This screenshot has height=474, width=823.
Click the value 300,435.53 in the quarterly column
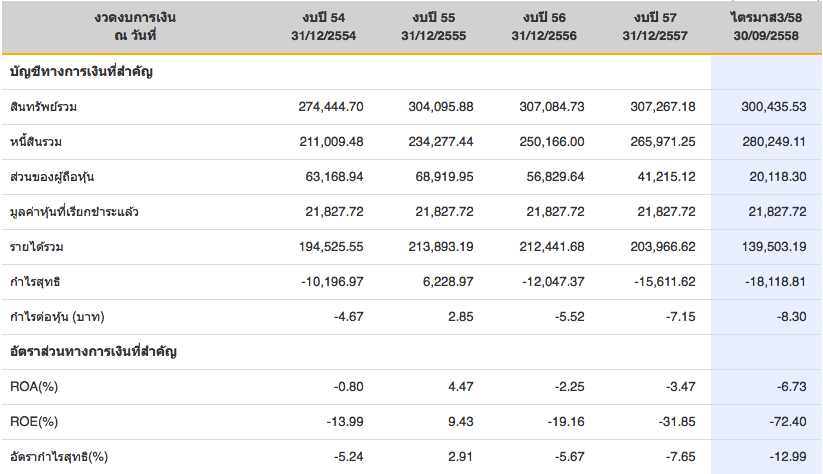pos(771,106)
